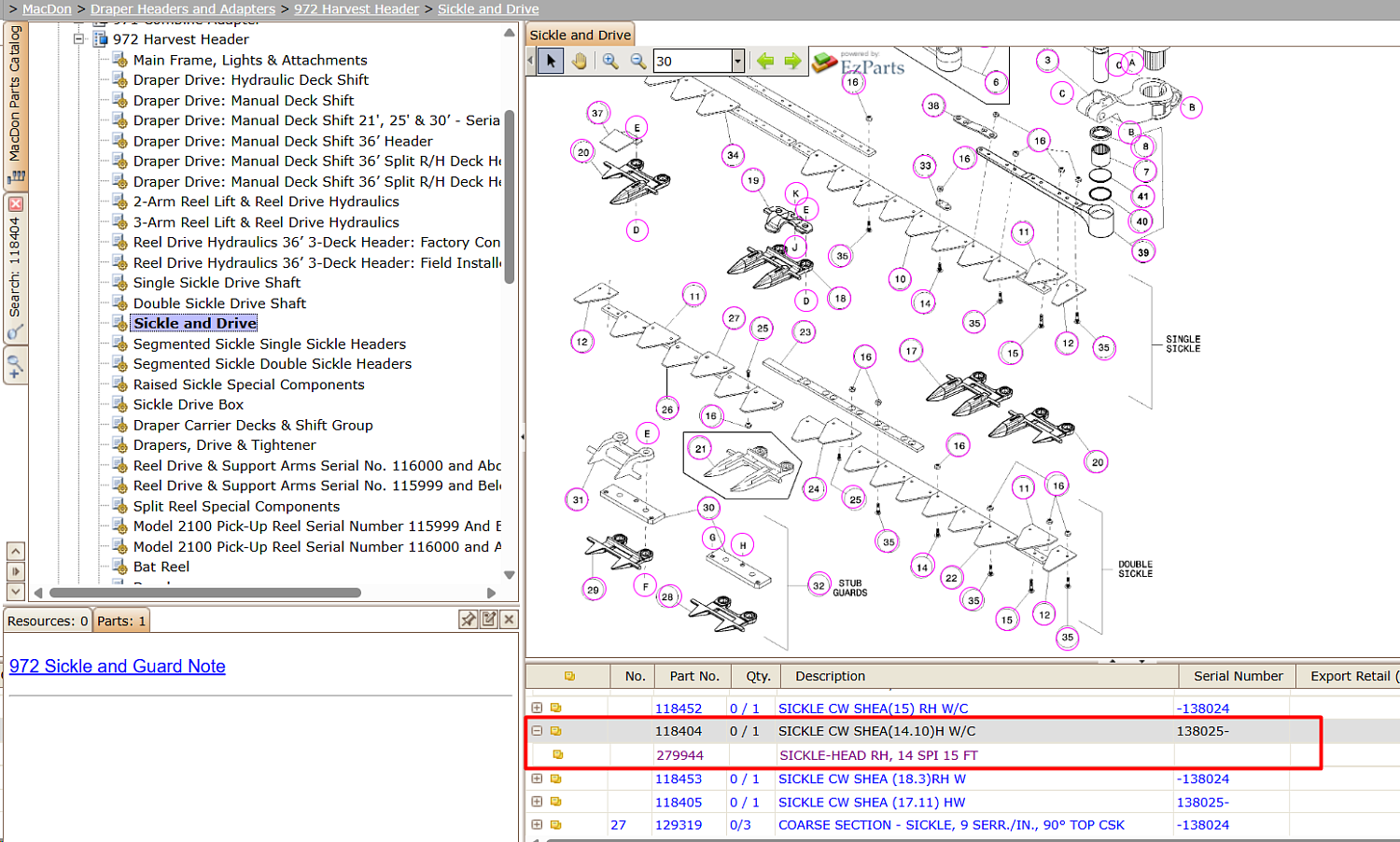
Task: Open part number 129319 link
Action: point(679,825)
